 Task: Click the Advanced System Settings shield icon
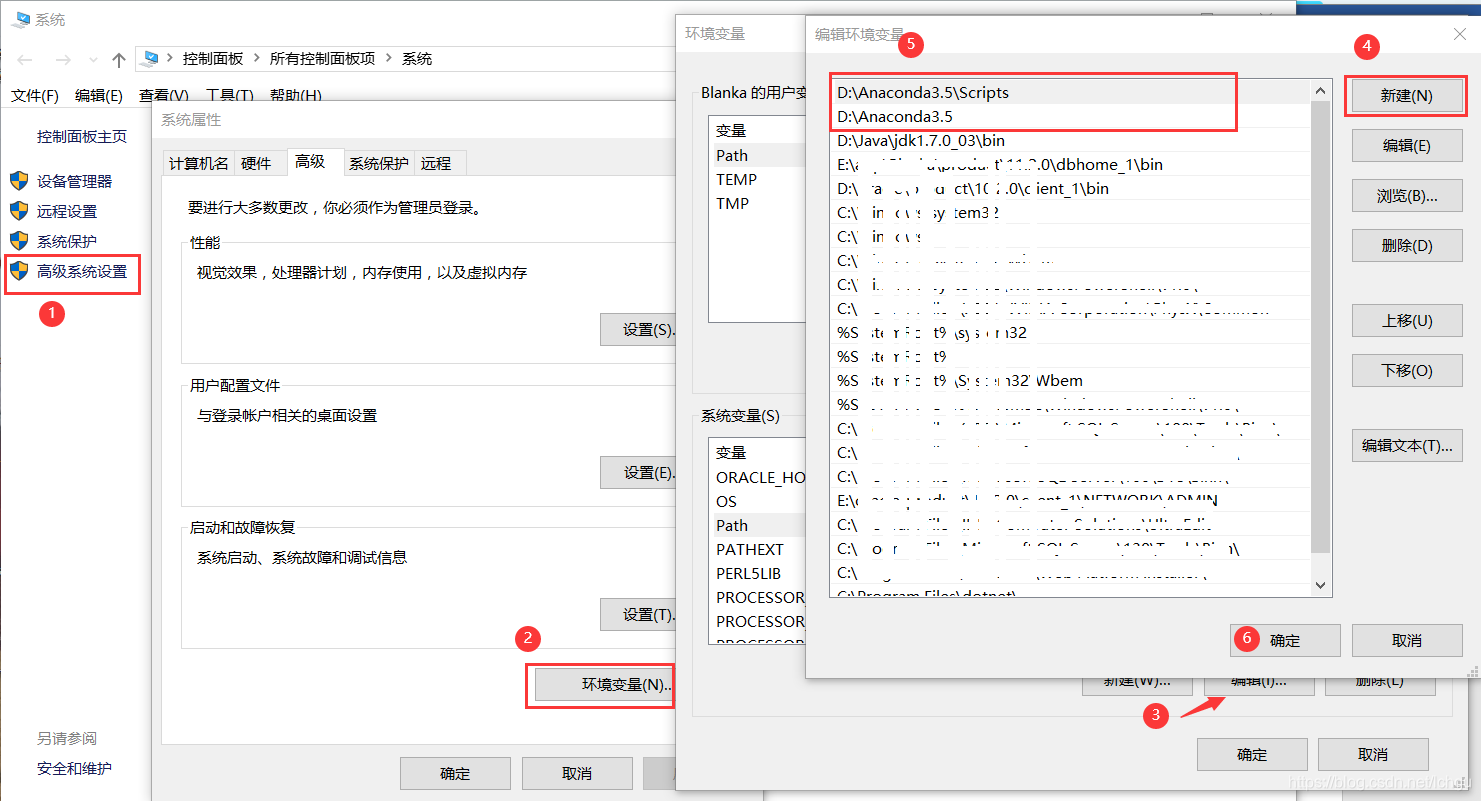(x=19, y=271)
